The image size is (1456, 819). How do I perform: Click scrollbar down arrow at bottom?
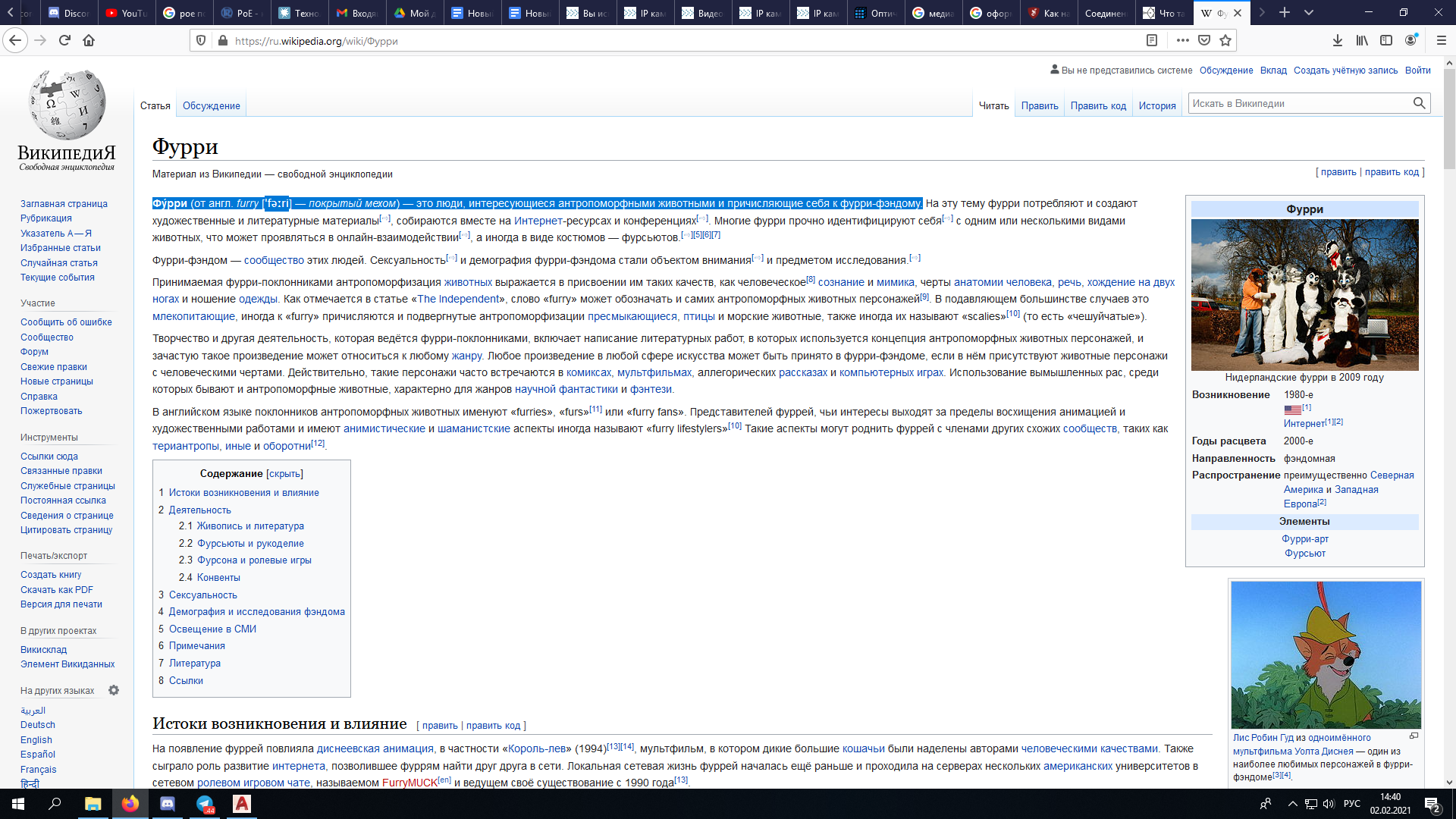pyautogui.click(x=1449, y=782)
